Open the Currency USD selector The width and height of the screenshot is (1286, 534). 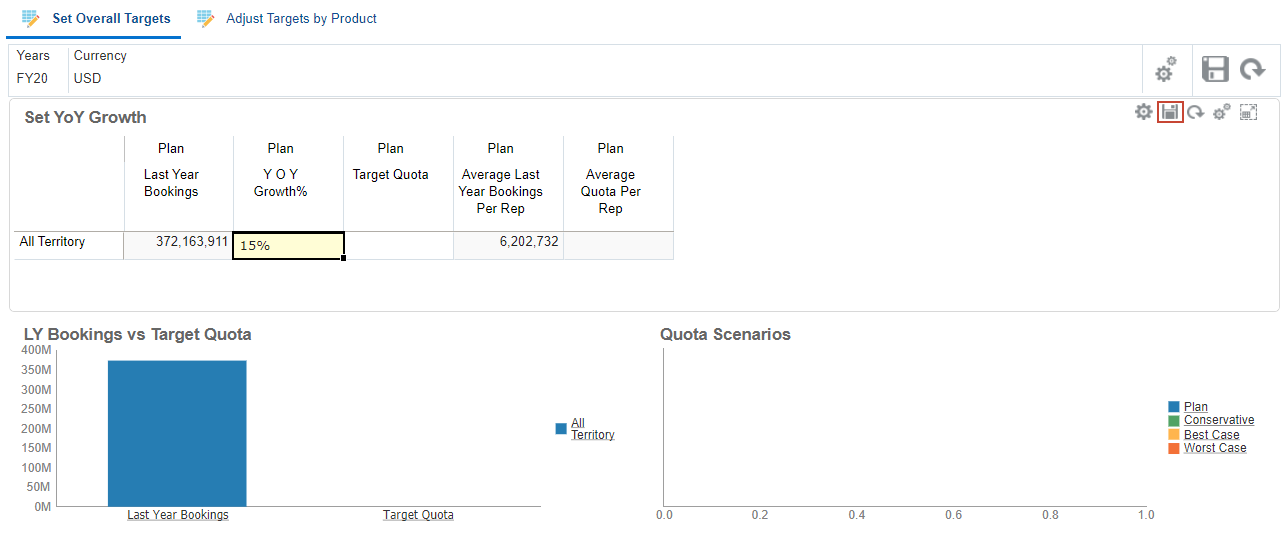pyautogui.click(x=87, y=78)
